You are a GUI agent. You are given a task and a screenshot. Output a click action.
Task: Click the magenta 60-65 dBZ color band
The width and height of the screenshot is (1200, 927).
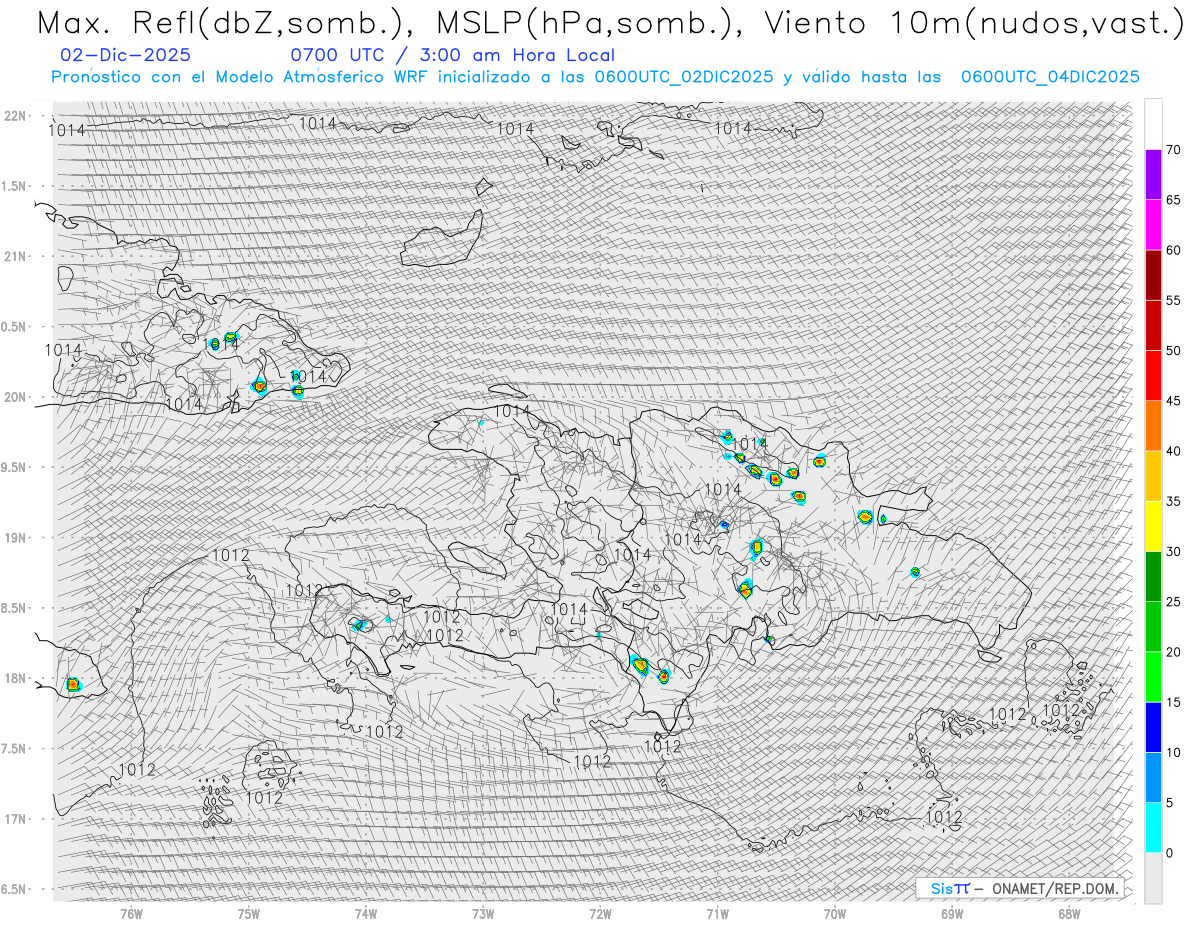(x=1153, y=225)
